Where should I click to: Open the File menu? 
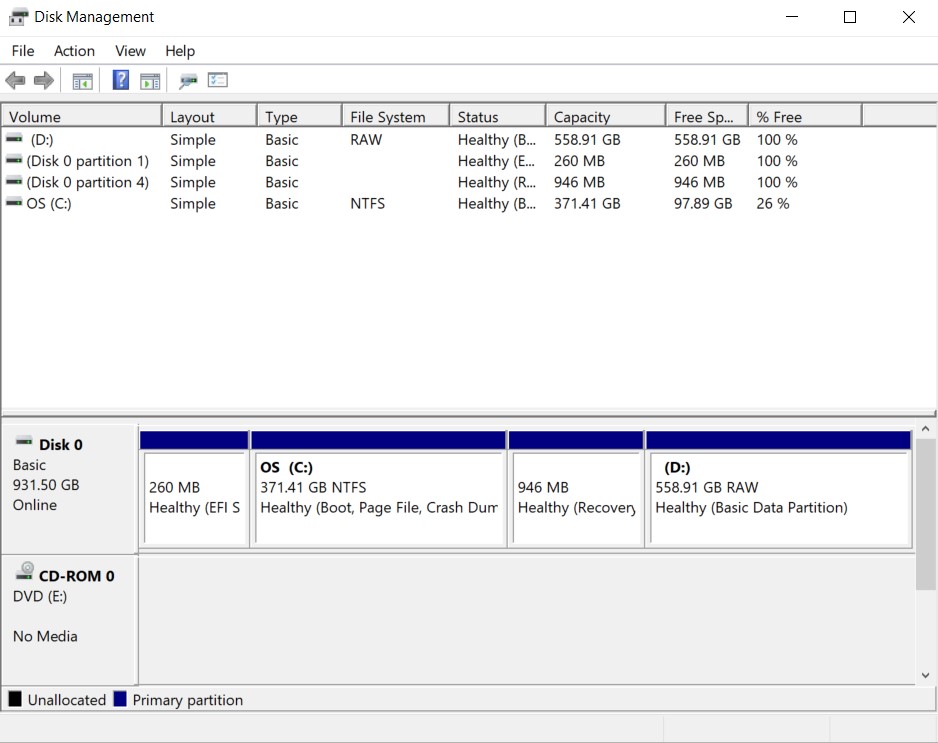pyautogui.click(x=23, y=51)
